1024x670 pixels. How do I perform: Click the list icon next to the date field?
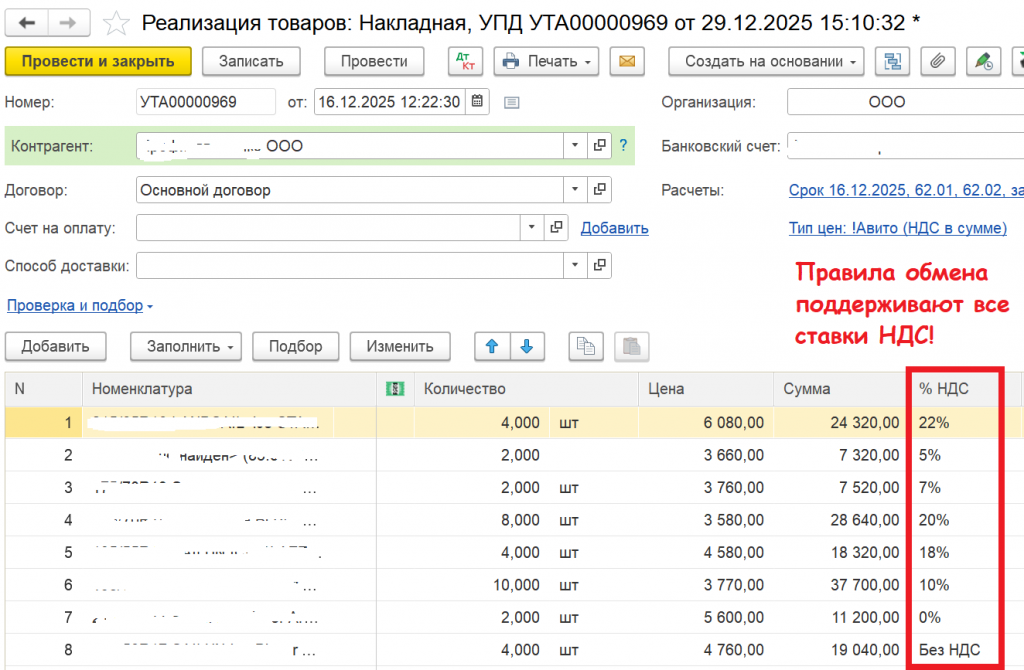coord(511,103)
